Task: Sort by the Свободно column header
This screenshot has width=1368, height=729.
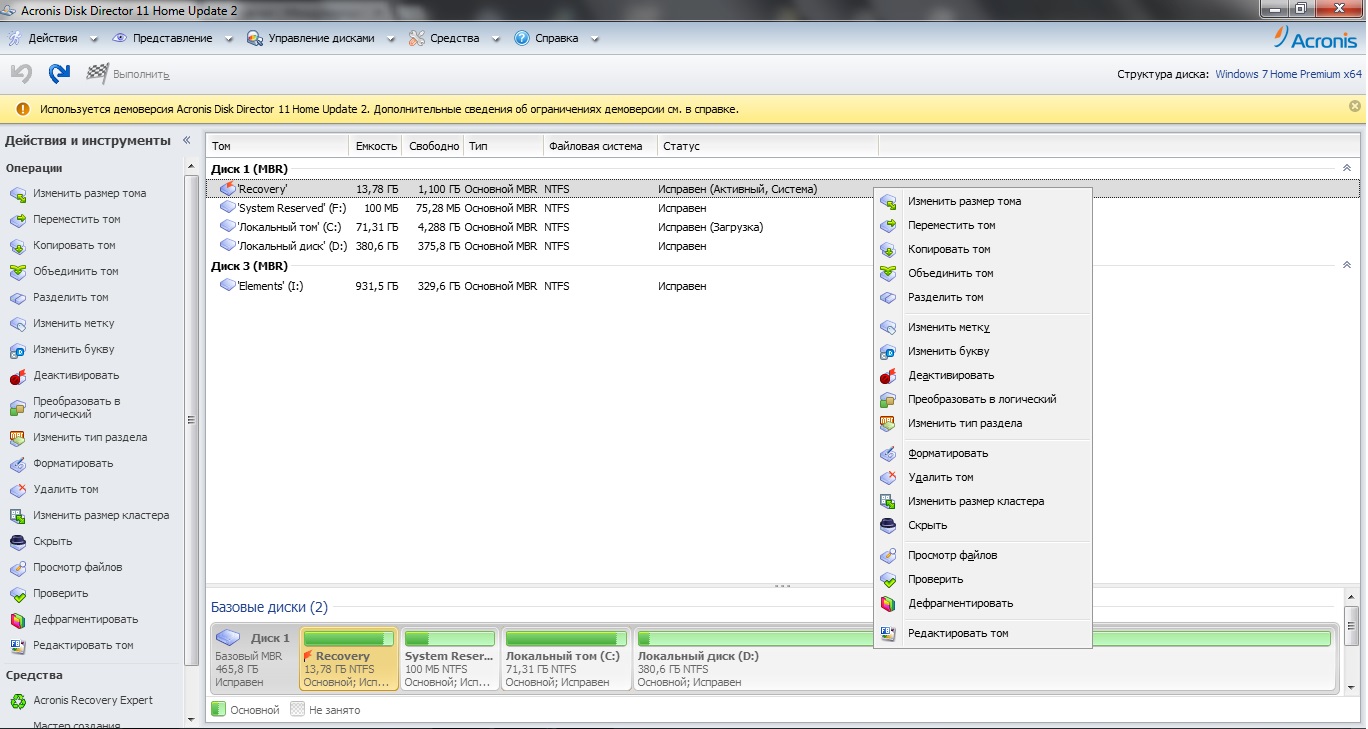Action: [434, 146]
